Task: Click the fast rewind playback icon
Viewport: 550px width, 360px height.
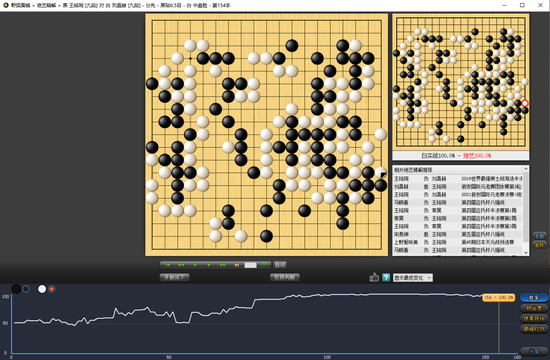Action: click(181, 265)
